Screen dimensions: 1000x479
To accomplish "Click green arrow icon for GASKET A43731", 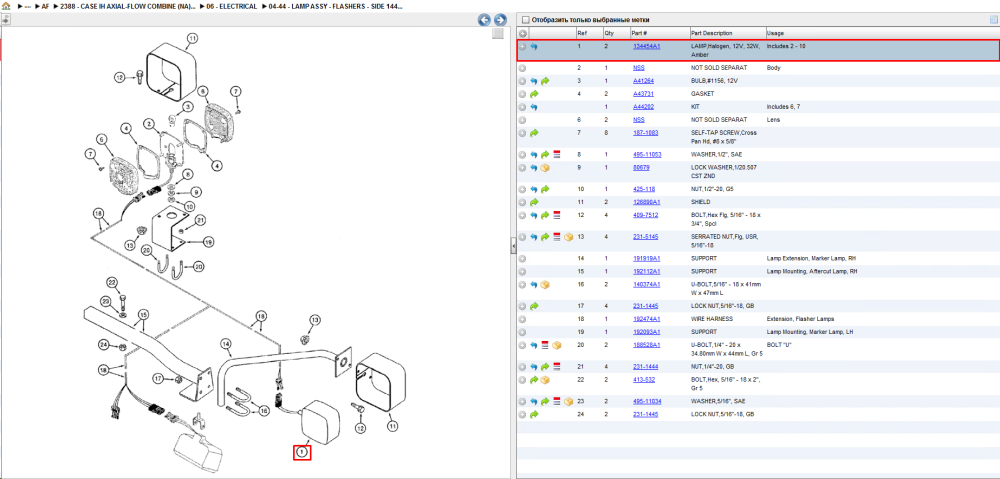I will pyautogui.click(x=534, y=94).
